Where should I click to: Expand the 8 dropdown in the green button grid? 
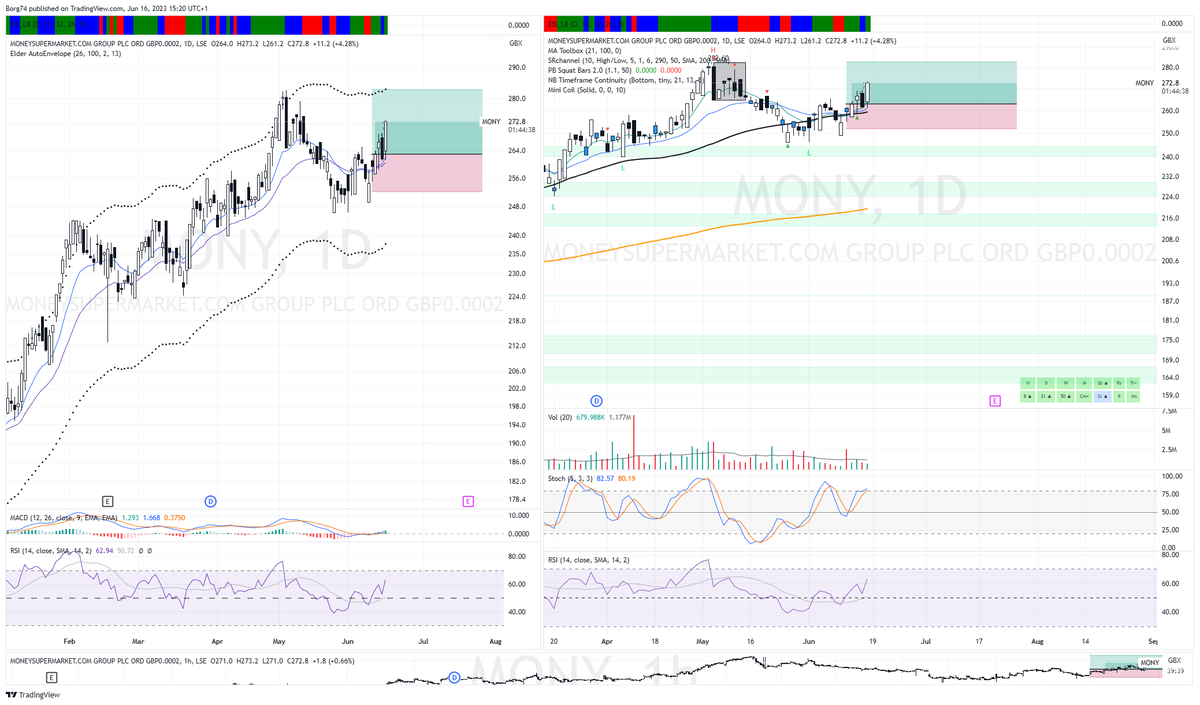[1028, 395]
